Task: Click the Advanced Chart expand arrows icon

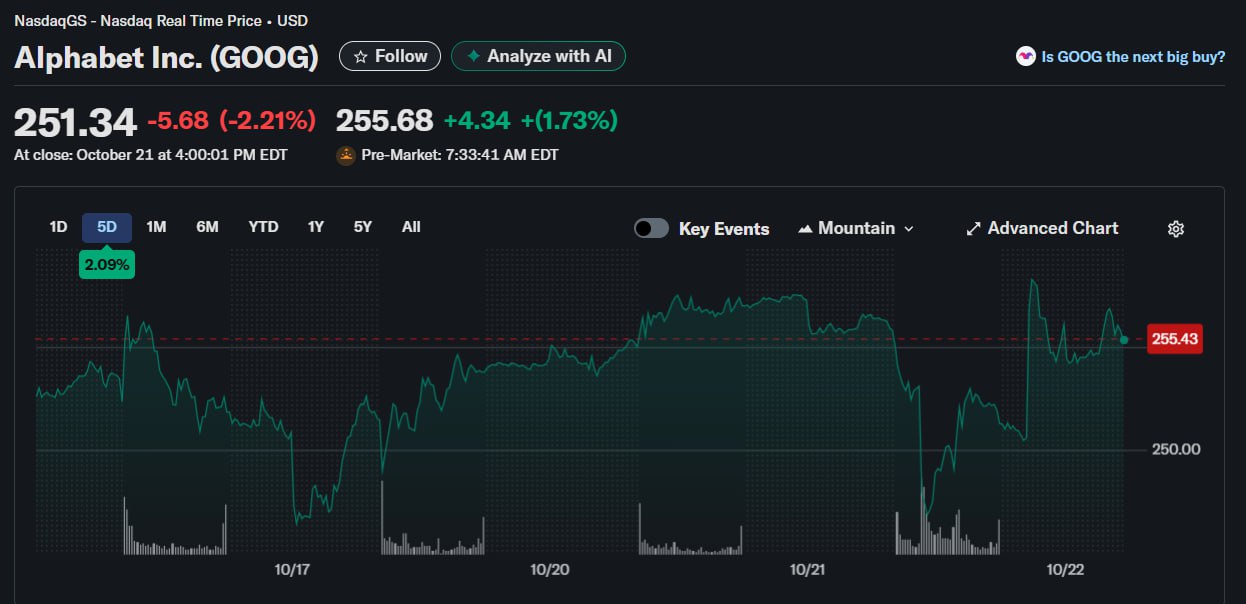Action: click(x=973, y=229)
